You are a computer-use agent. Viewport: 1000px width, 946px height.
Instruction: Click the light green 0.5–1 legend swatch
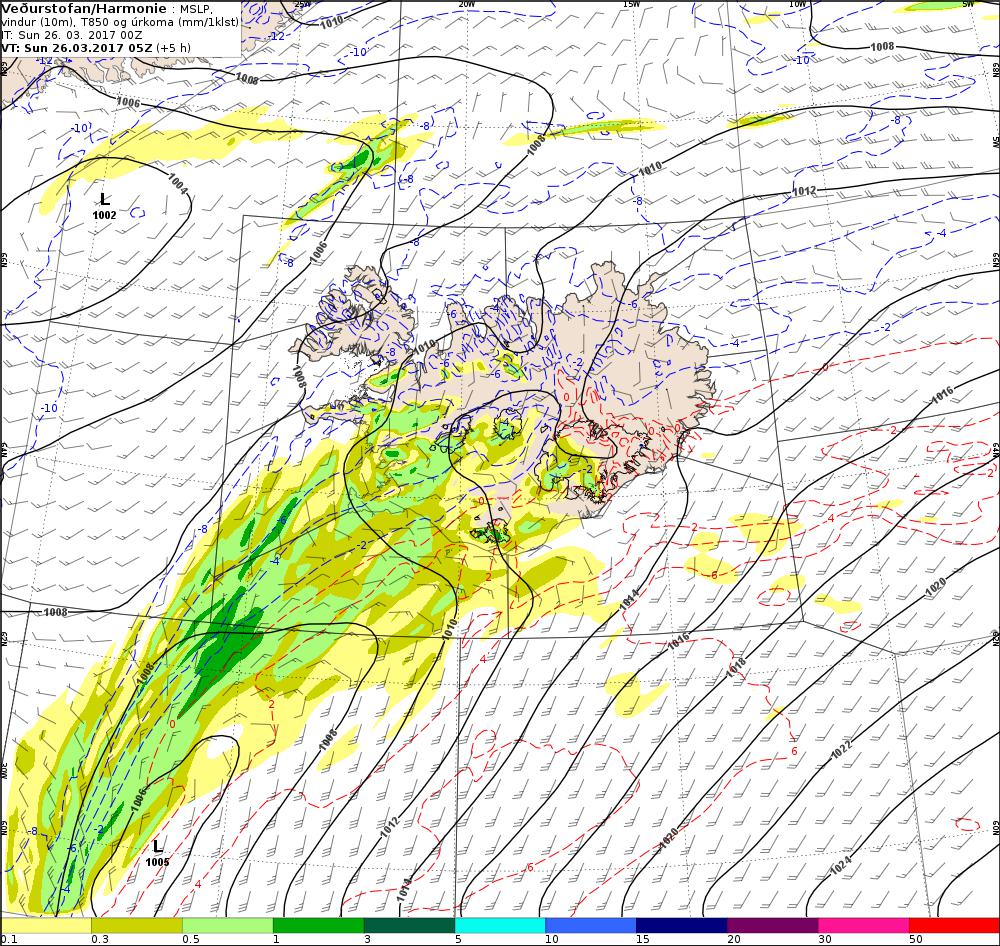click(x=228, y=925)
